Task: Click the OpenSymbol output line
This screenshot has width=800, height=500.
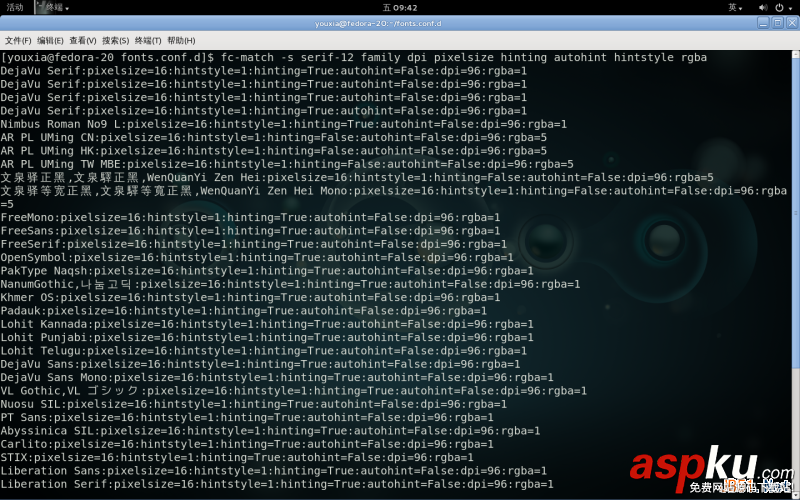Action: tap(257, 257)
